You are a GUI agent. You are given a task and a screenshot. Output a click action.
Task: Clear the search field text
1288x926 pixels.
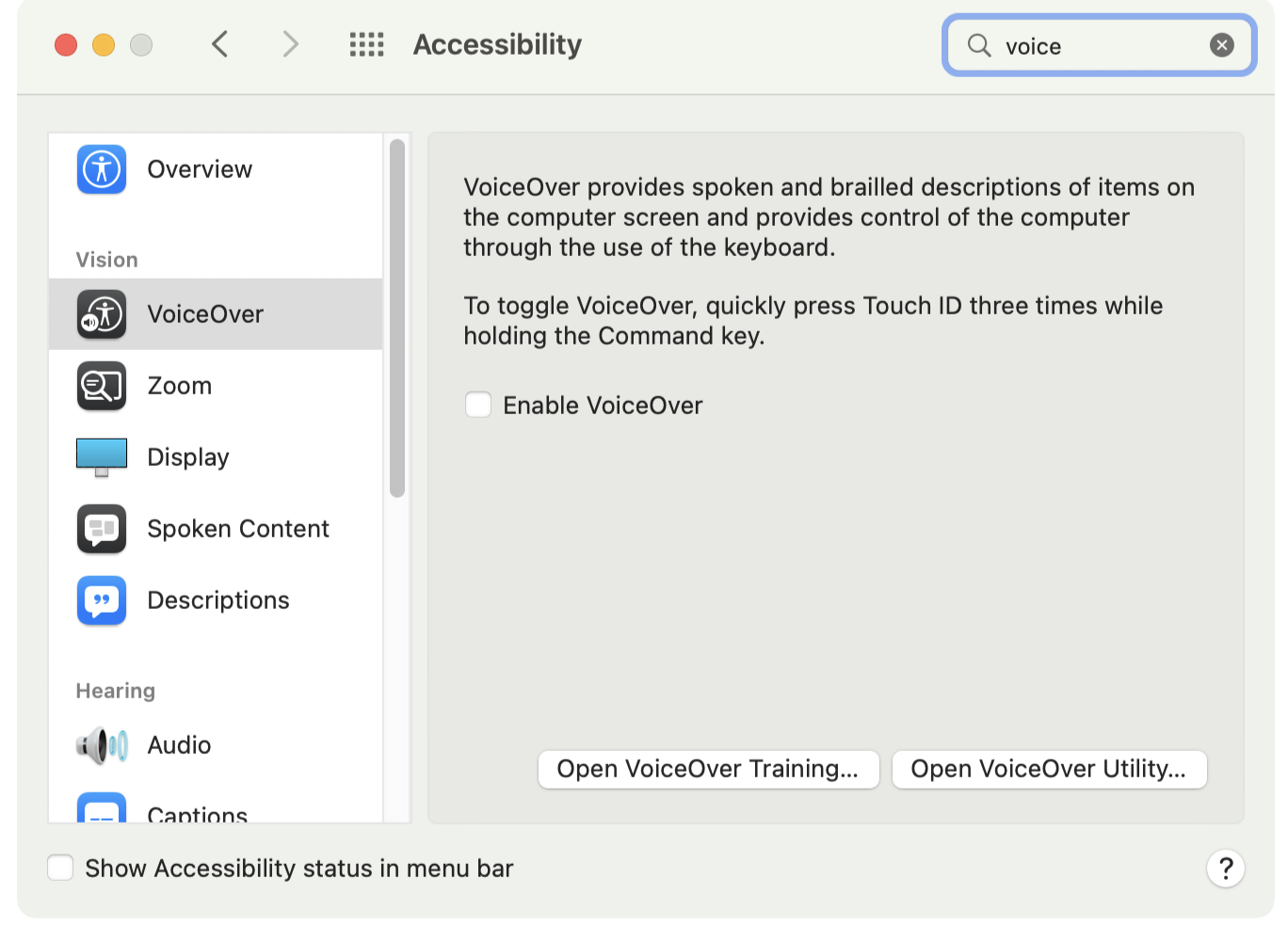[x=1221, y=45]
